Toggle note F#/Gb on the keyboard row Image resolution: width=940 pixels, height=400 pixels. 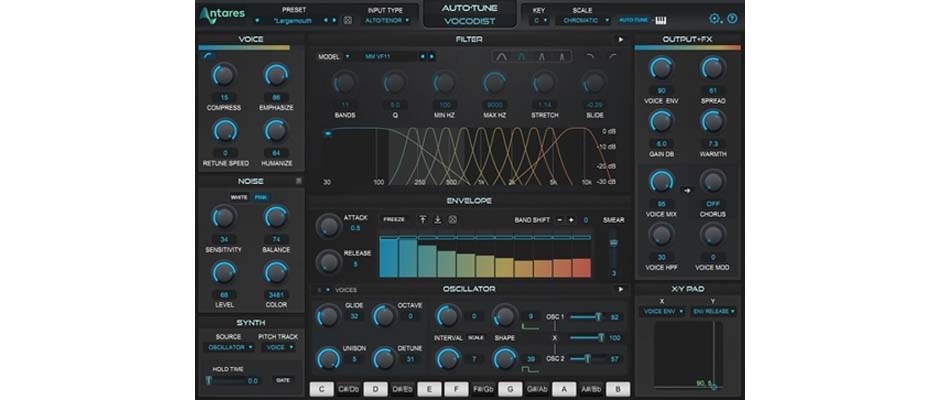[483, 389]
